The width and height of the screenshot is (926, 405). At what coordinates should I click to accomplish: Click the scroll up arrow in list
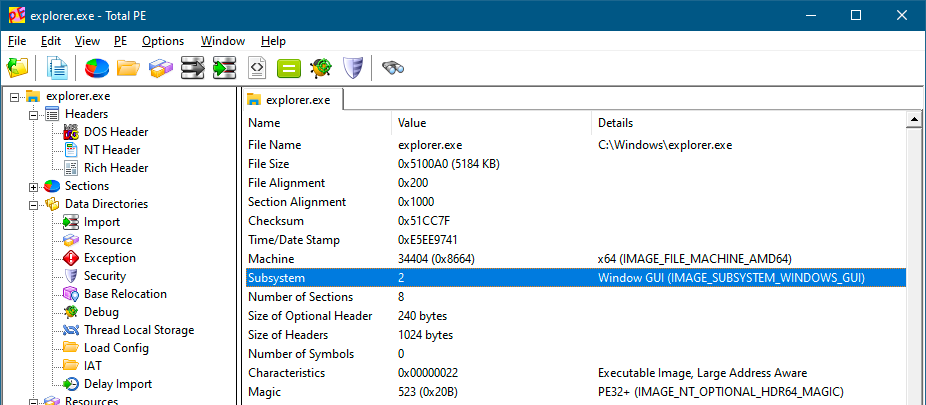(915, 121)
